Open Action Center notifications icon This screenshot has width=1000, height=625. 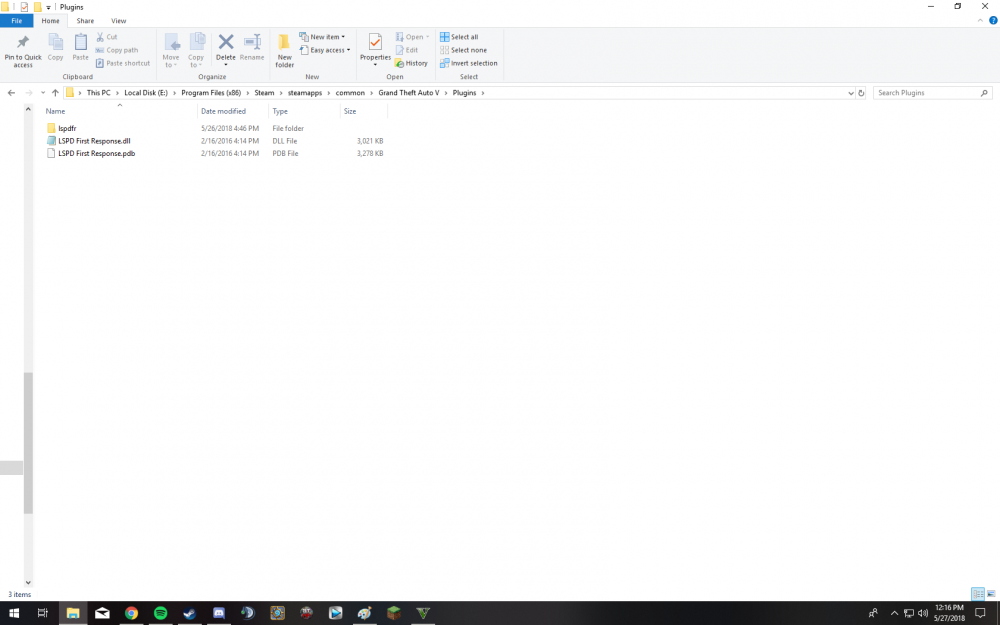pos(980,614)
